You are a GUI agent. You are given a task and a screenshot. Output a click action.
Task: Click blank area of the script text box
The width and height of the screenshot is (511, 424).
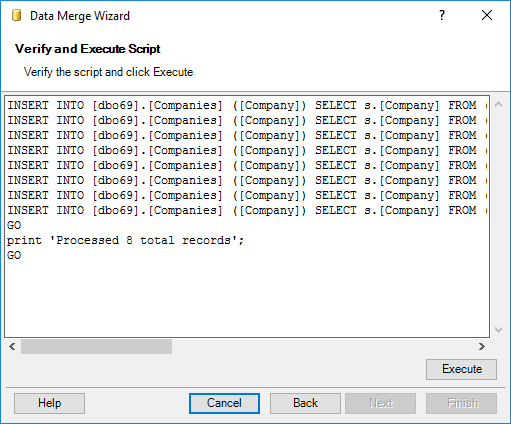[x=247, y=298]
